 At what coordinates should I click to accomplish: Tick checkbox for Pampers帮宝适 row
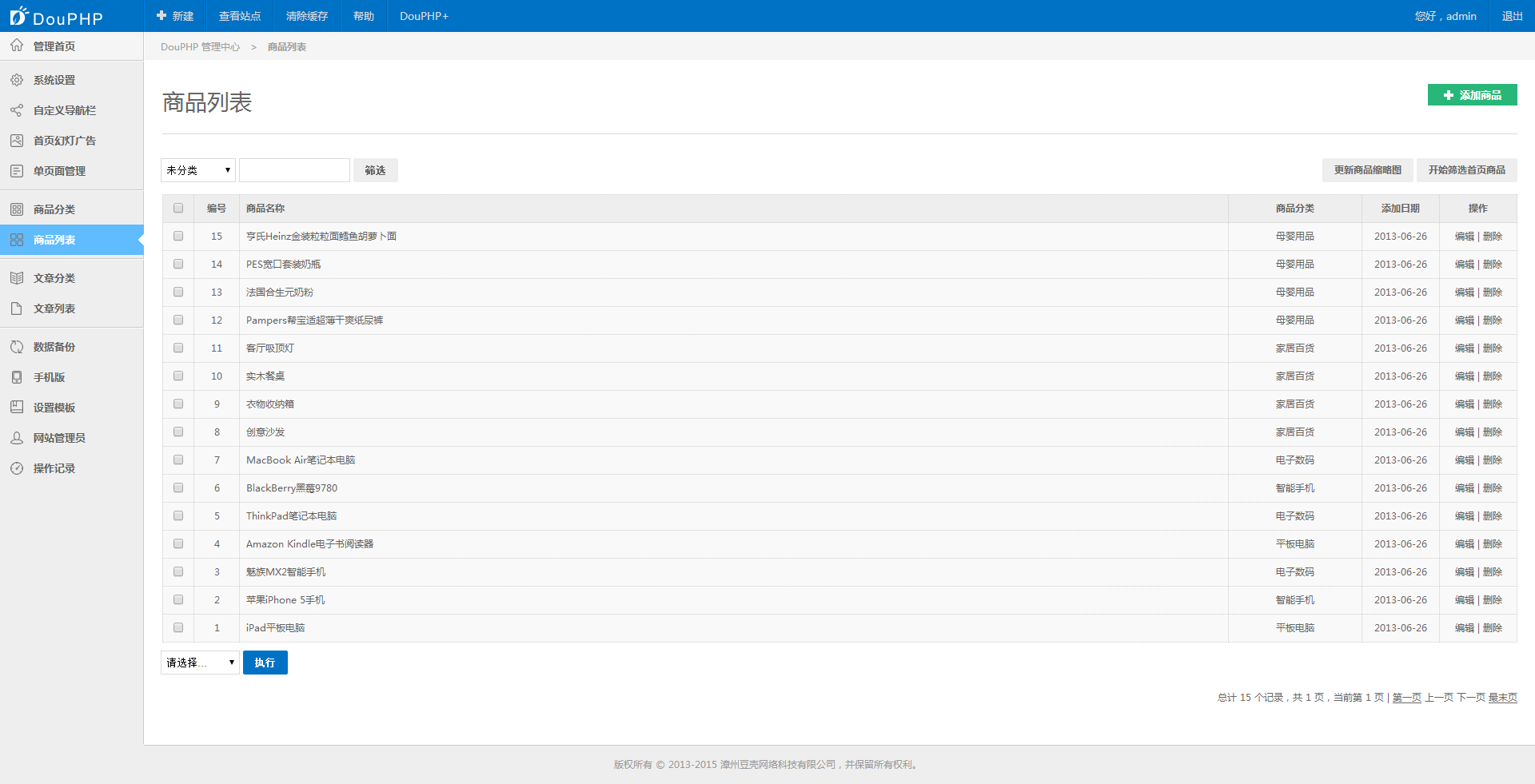[x=178, y=320]
